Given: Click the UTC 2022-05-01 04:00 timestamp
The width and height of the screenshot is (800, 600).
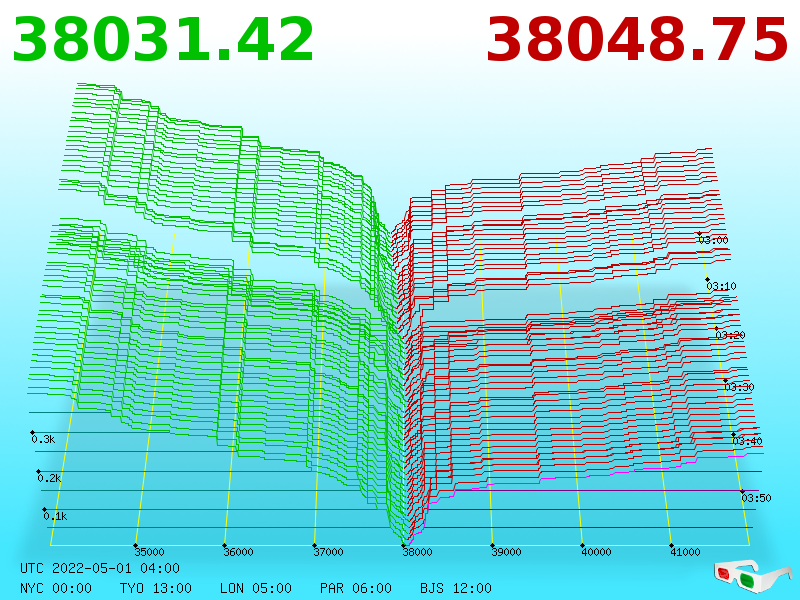Looking at the screenshot, I should tap(100, 568).
